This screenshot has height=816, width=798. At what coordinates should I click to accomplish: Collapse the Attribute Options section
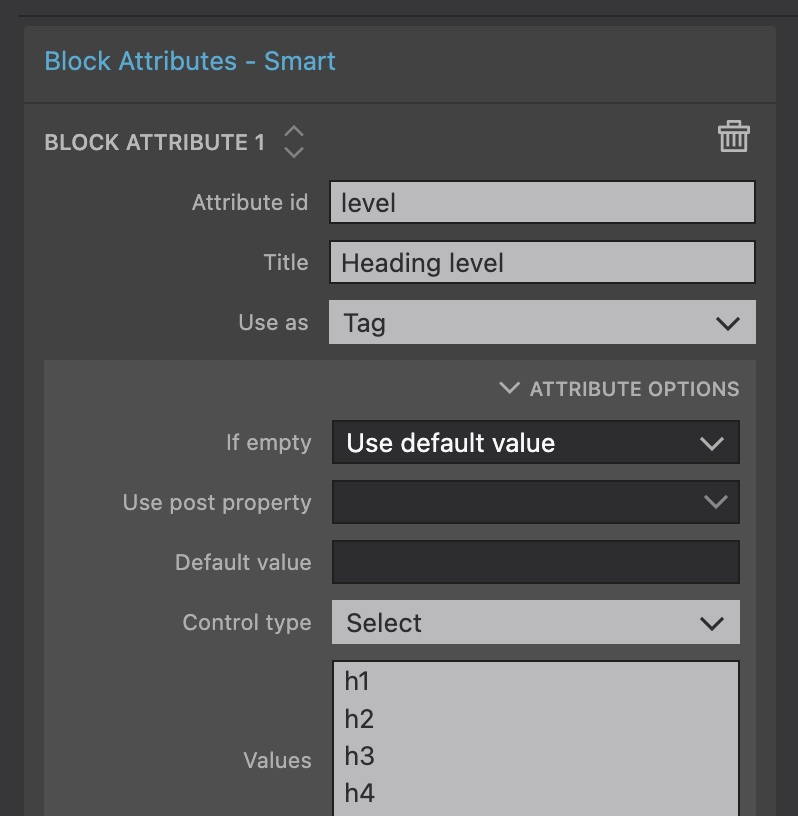pyautogui.click(x=509, y=388)
